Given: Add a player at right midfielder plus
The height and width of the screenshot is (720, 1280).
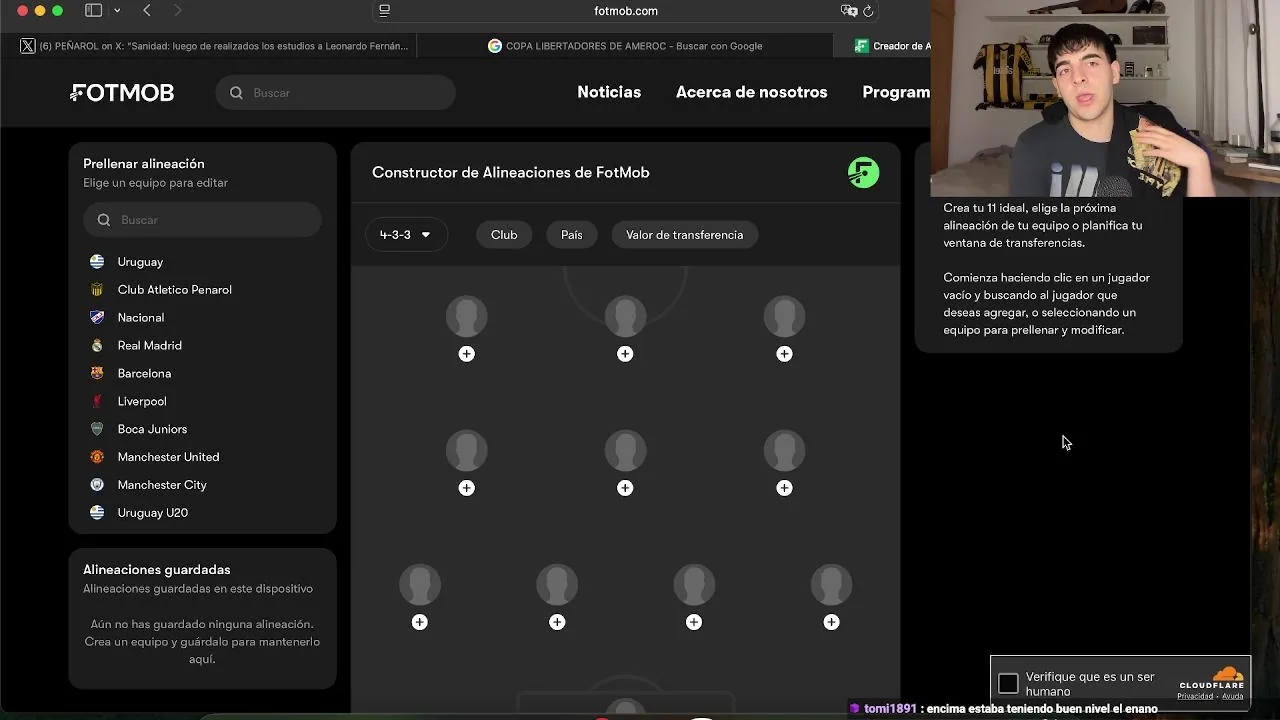Looking at the screenshot, I should 784,488.
